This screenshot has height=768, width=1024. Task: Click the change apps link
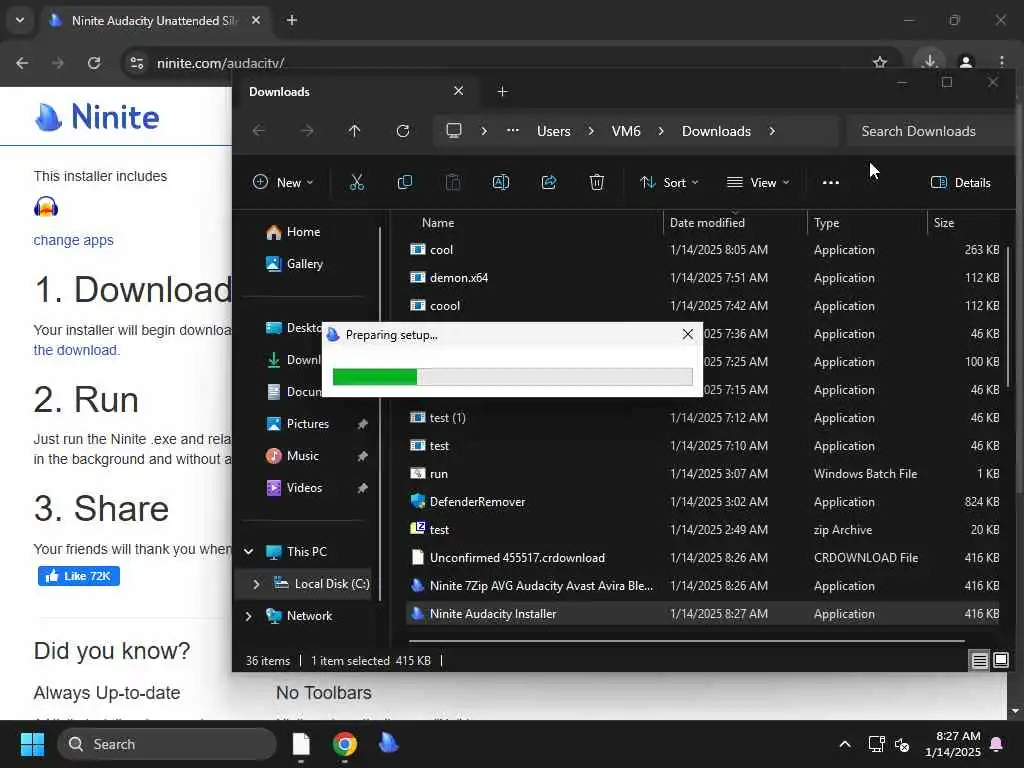(73, 240)
